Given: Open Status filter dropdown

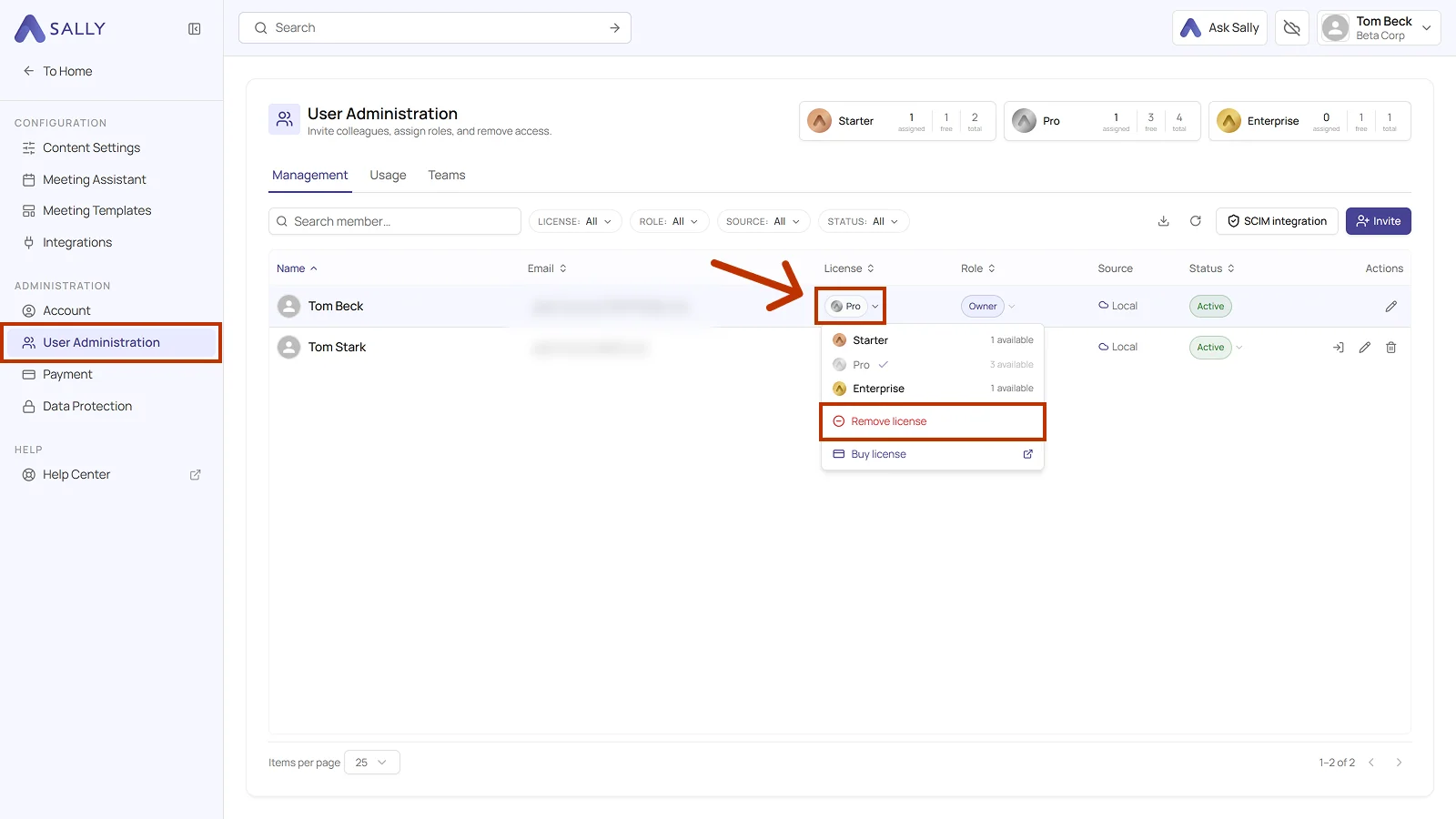Looking at the screenshot, I should click(x=864, y=221).
